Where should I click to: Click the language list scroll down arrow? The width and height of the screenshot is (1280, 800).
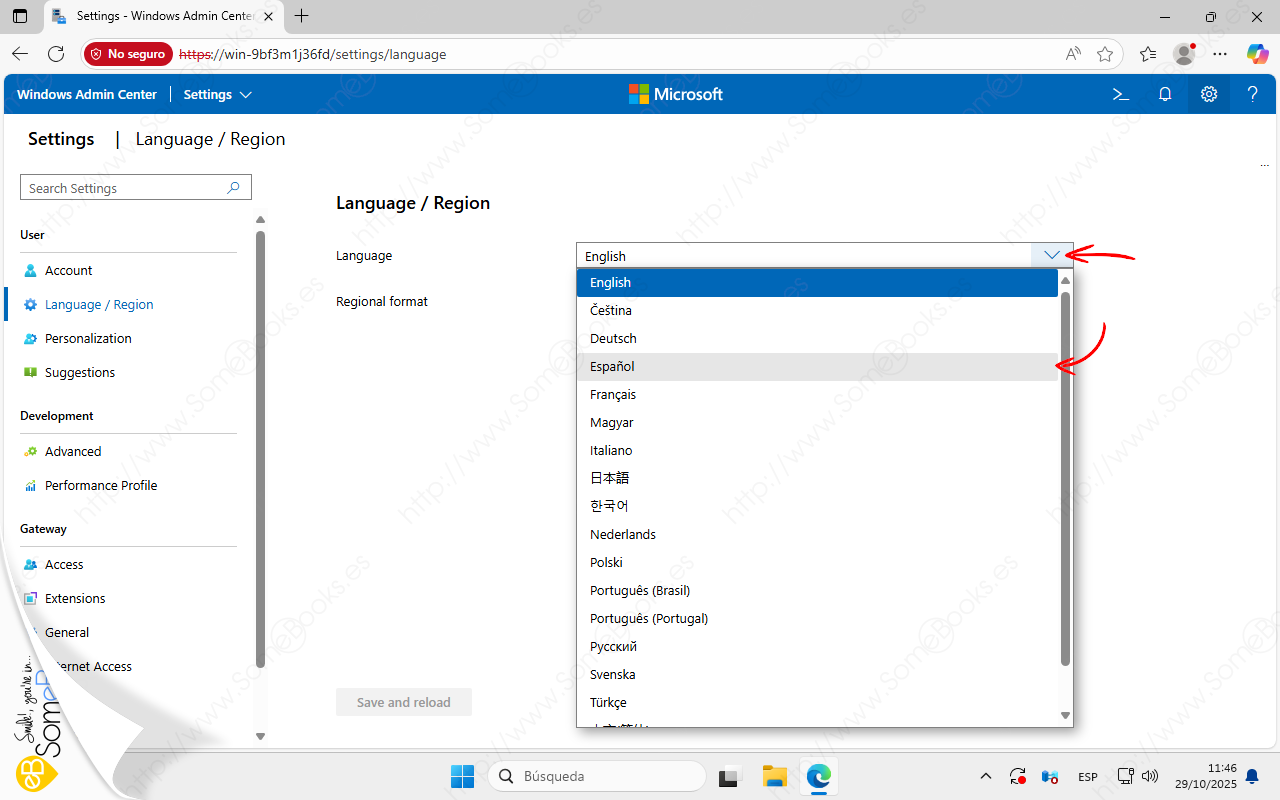[1065, 715]
